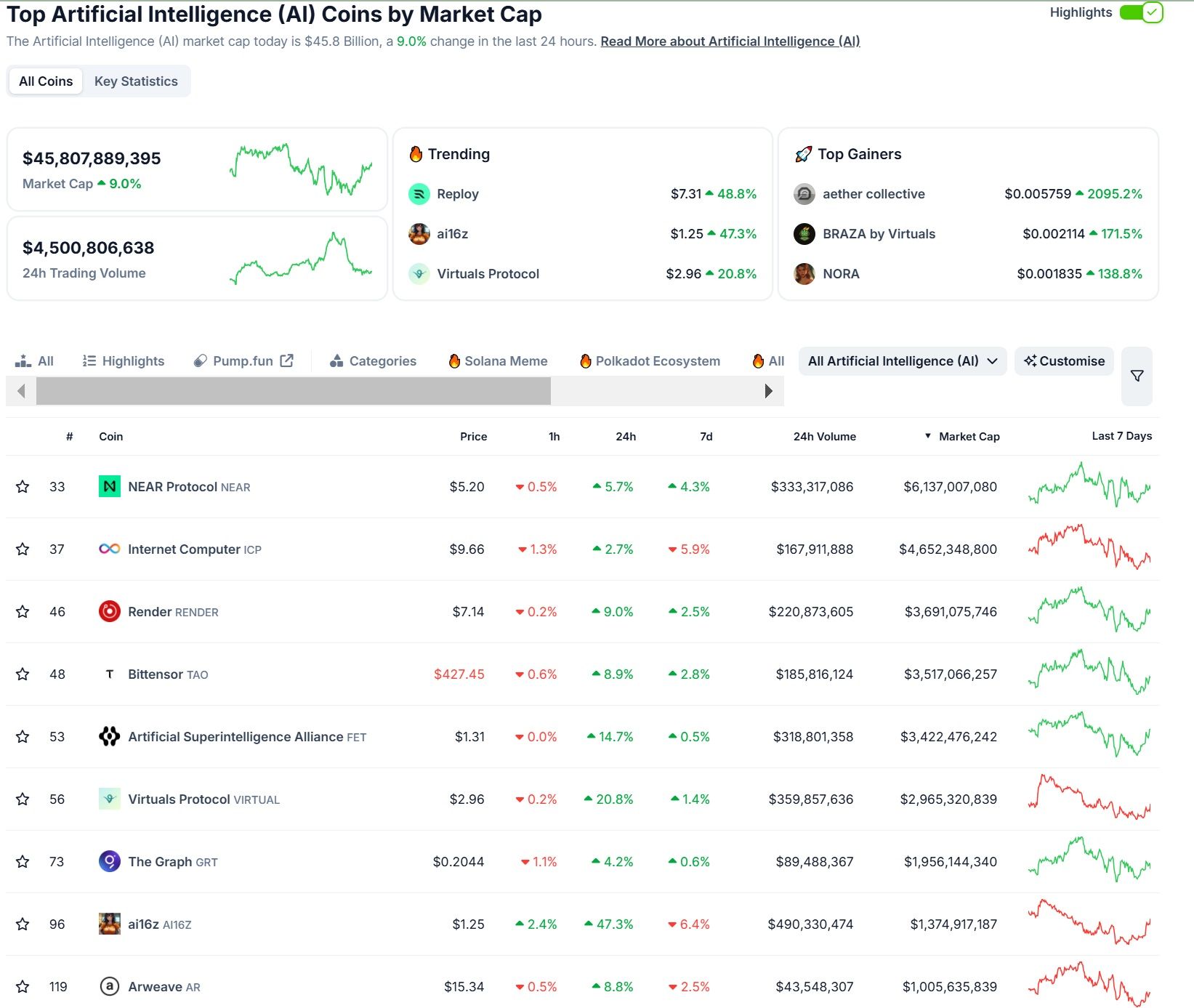Expand All Artificial Intelligence (AI) dropdown
Image resolution: width=1194 pixels, height=1008 pixels.
pos(903,361)
